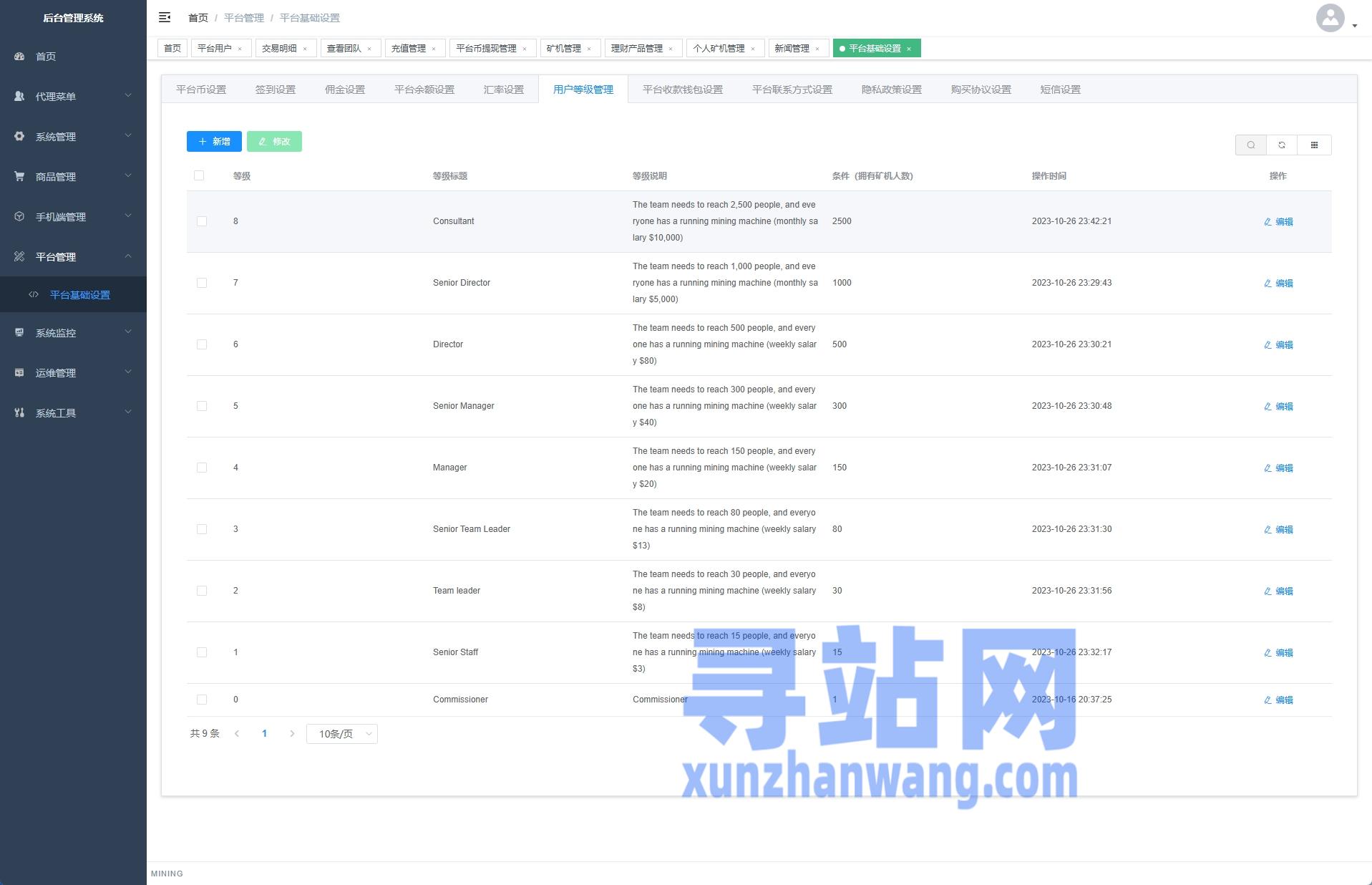Switch to the 汇率设置 tab
The width and height of the screenshot is (1372, 885).
click(504, 90)
